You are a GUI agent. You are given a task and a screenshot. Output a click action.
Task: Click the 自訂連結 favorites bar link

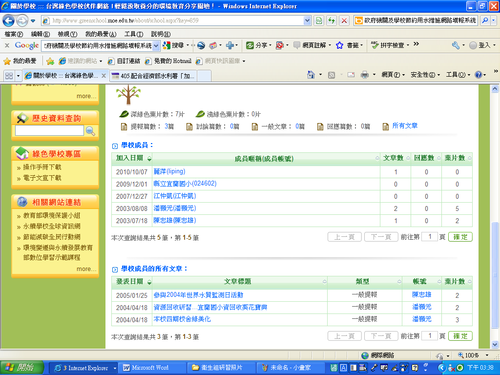[x=124, y=61]
